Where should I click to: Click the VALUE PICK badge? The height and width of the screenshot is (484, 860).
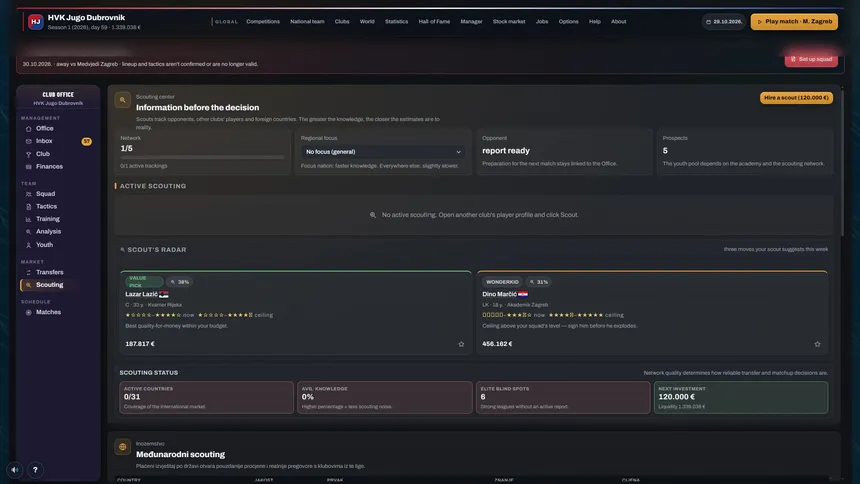[x=143, y=282]
